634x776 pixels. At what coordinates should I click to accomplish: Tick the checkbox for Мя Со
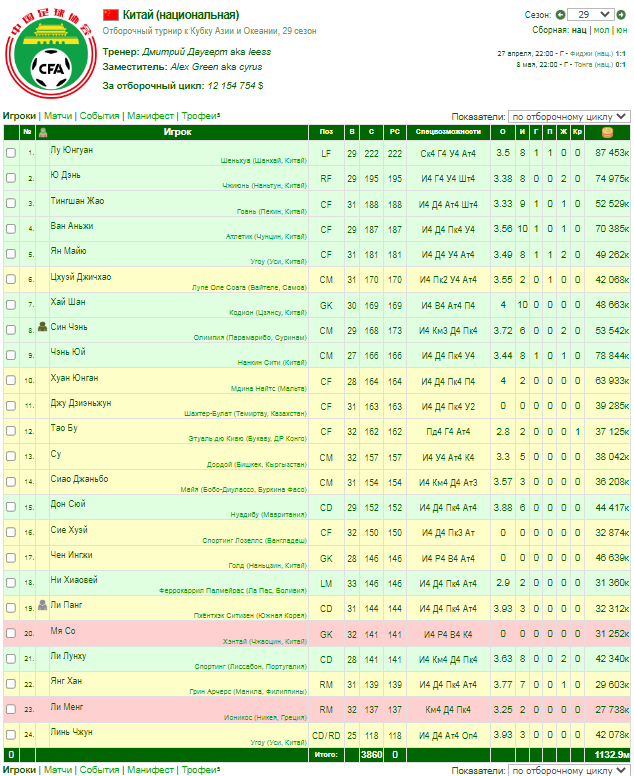pos(11,633)
